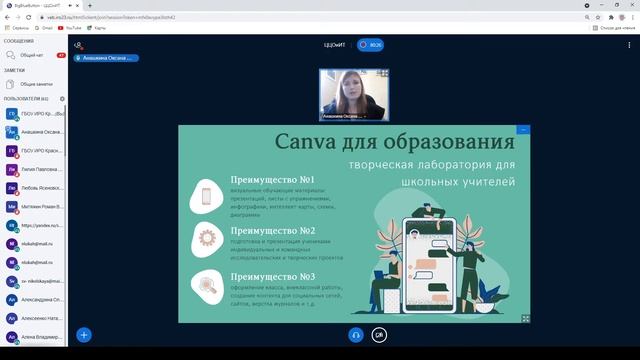The height and width of the screenshot is (360, 640).
Task: Toggle the share webcam button
Action: [379, 335]
